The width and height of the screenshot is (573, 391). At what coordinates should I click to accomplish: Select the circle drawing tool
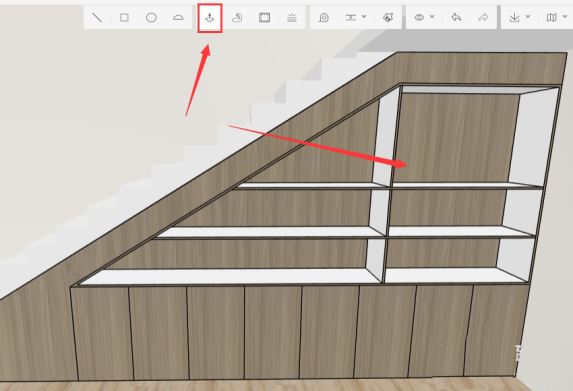coord(151,18)
